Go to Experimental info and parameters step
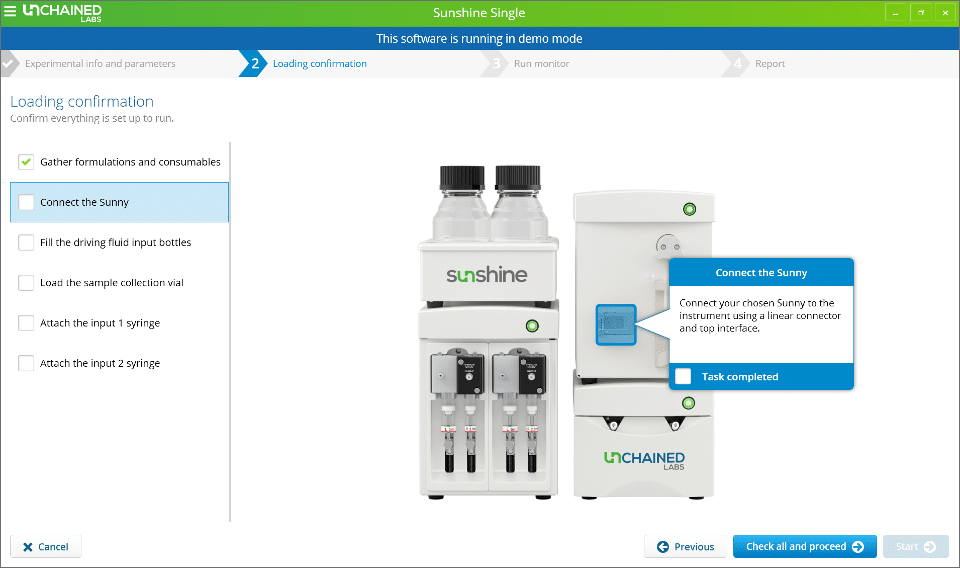The image size is (960, 568). 100,64
